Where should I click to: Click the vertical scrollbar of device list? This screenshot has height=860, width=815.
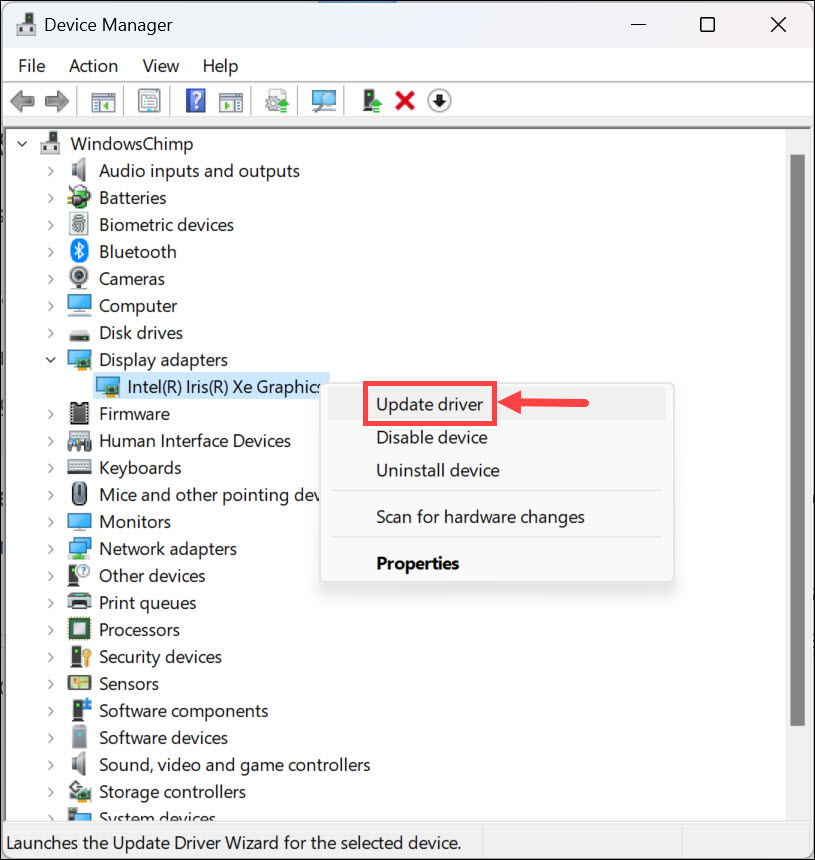[797, 440]
